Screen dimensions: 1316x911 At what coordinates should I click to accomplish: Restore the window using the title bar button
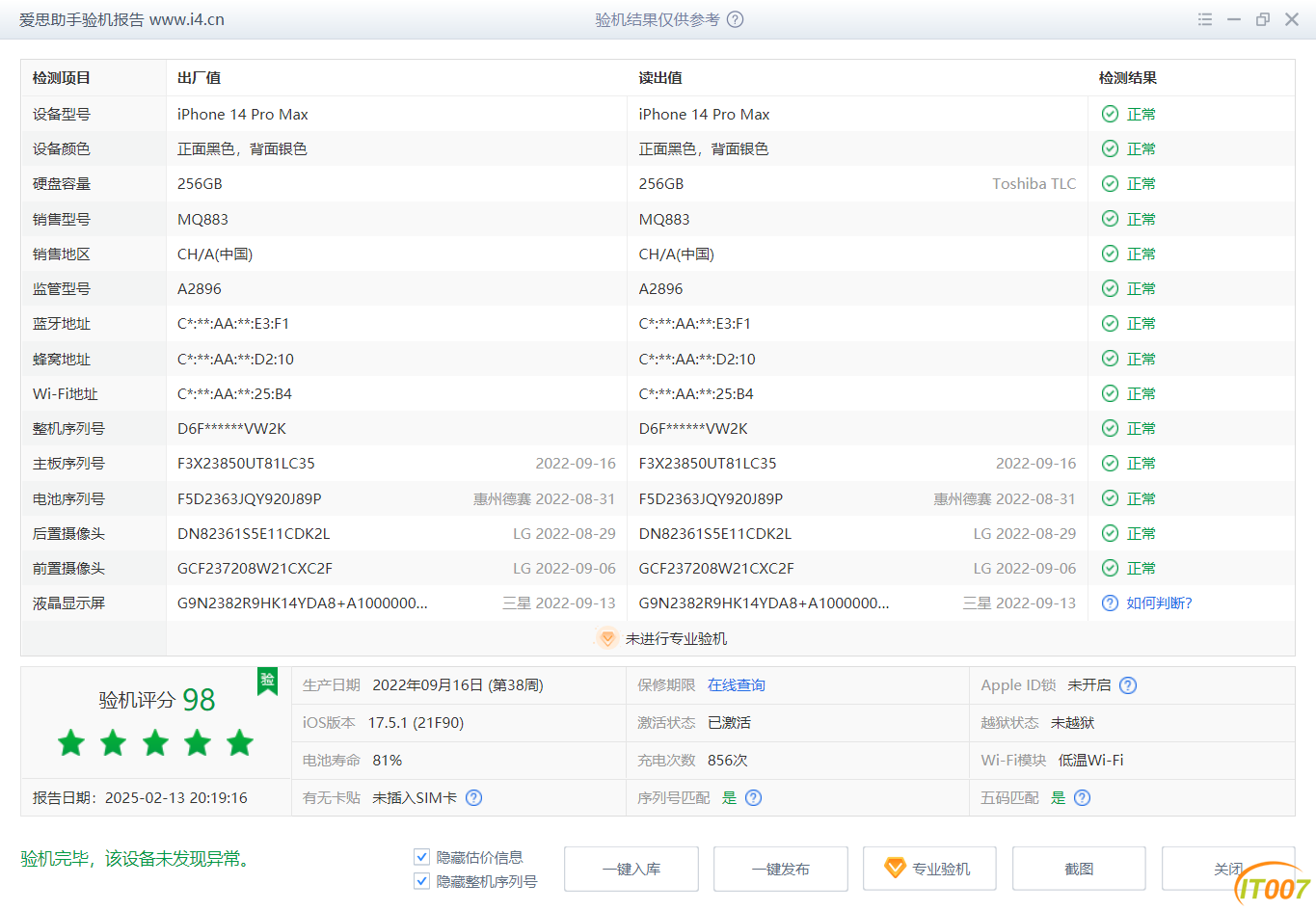click(x=1262, y=19)
